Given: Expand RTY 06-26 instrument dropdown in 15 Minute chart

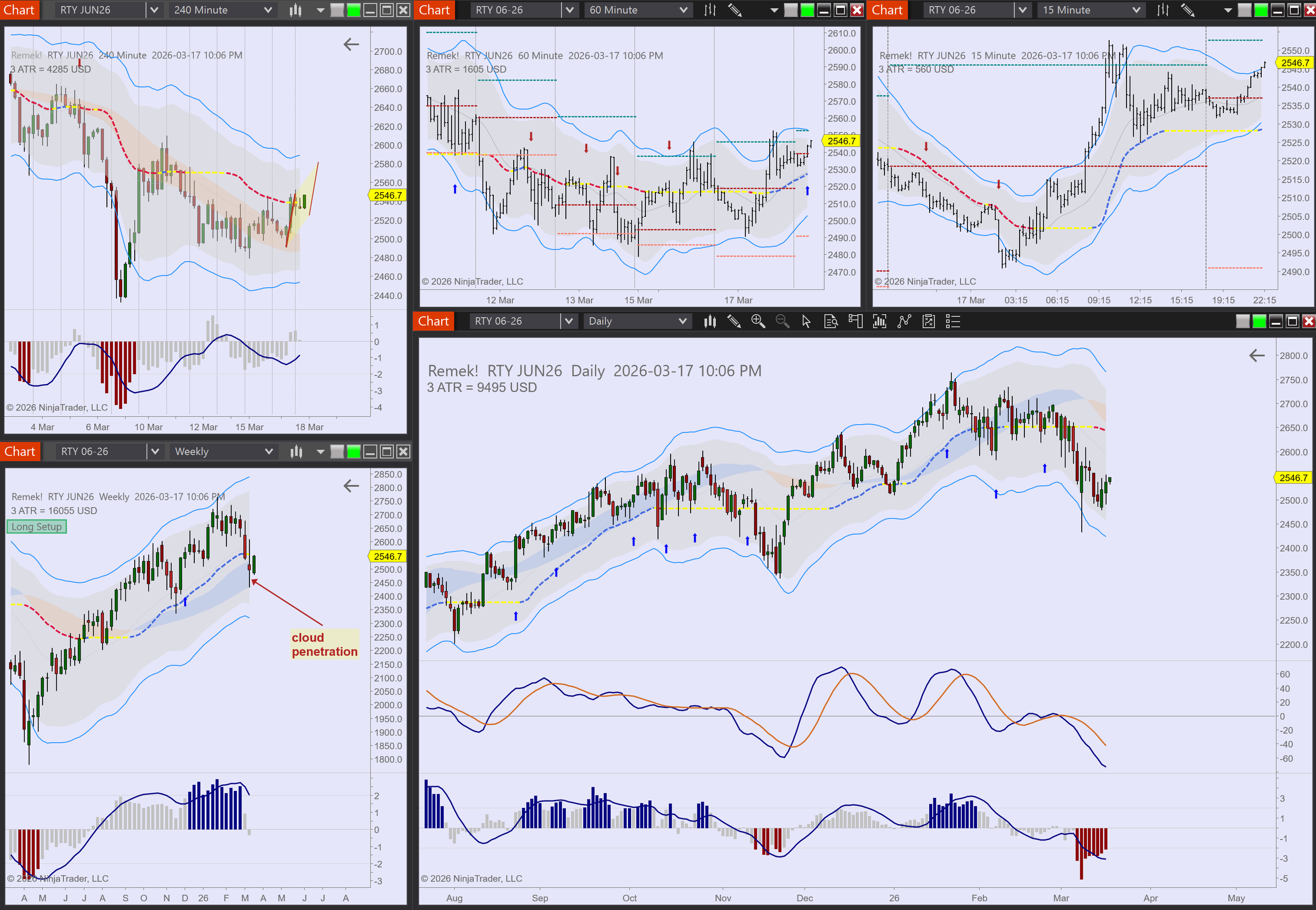Looking at the screenshot, I should tap(1022, 9).
